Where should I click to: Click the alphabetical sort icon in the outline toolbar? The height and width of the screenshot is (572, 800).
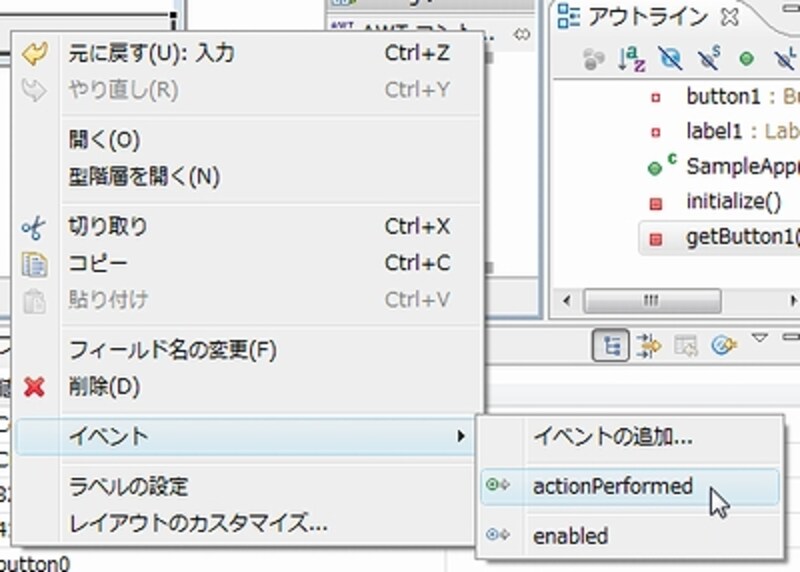point(632,60)
